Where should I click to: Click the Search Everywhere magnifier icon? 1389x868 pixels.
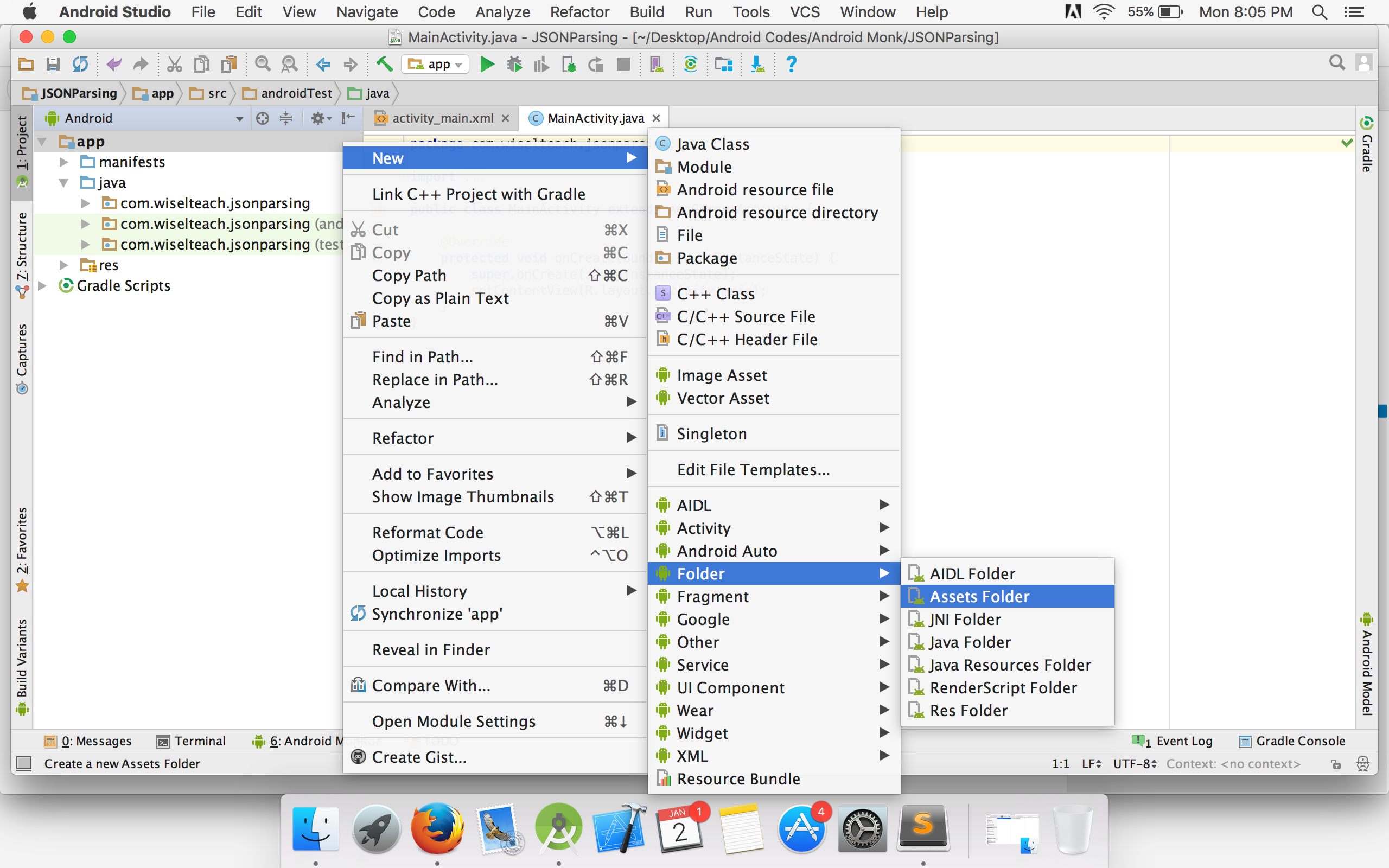pyautogui.click(x=1337, y=62)
